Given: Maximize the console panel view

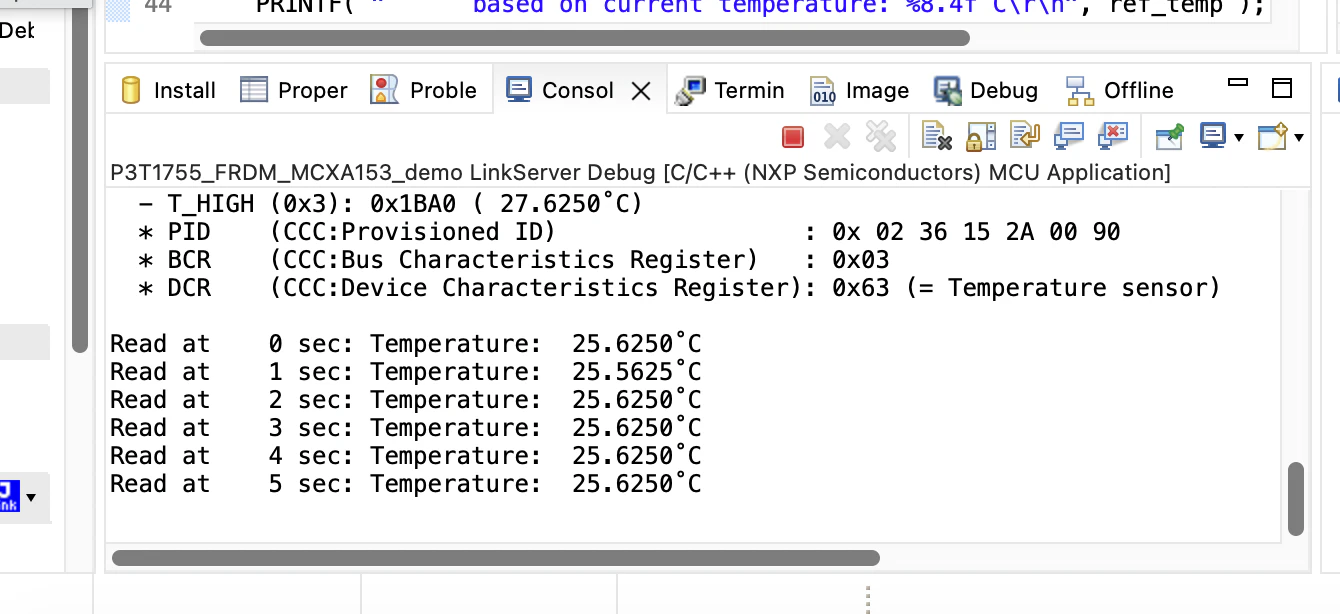Looking at the screenshot, I should click(x=1282, y=88).
